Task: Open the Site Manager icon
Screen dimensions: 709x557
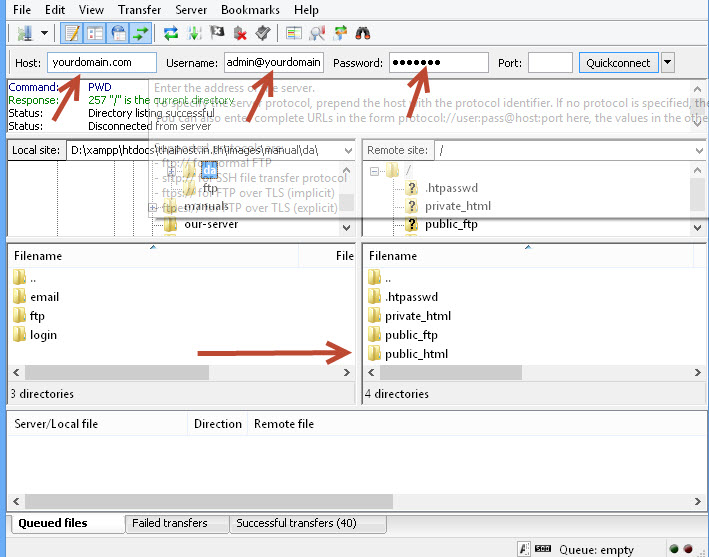Action: 25,33
